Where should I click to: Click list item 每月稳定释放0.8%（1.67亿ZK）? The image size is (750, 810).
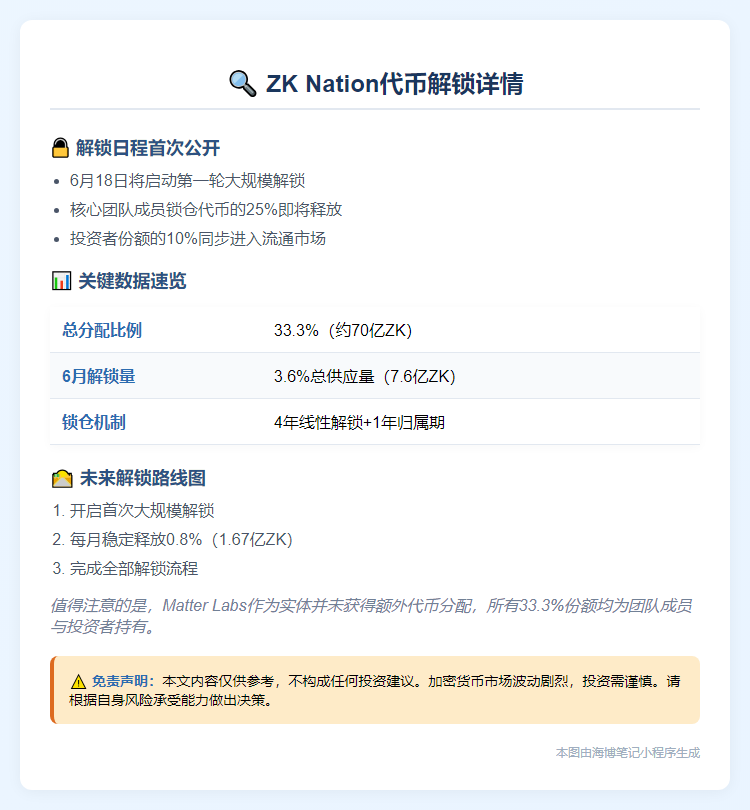pos(181,540)
